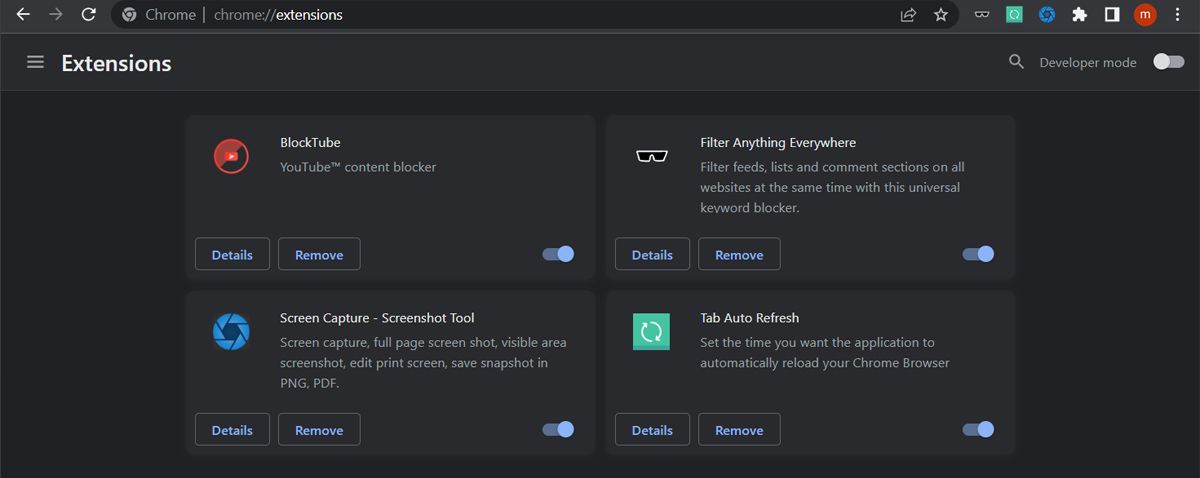Reload the page with the refresh icon
Image resolution: width=1200 pixels, height=478 pixels.
[88, 15]
